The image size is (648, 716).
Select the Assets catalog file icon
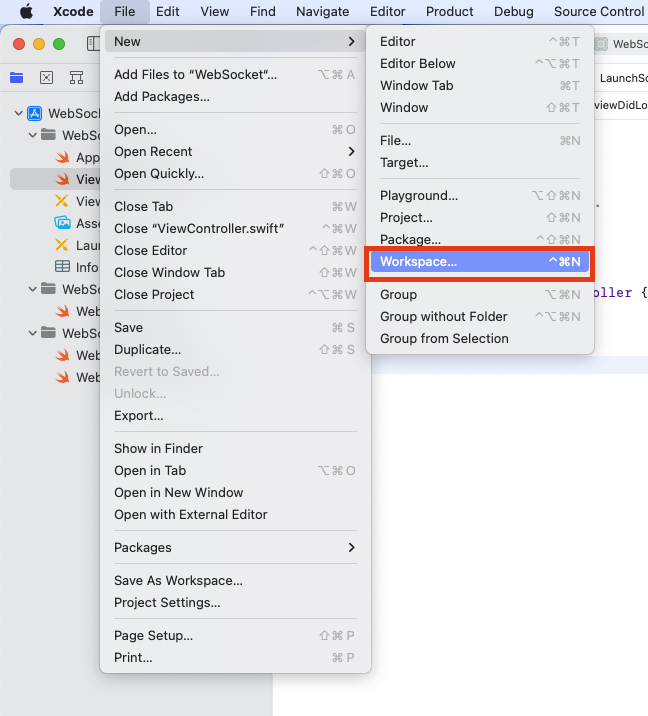pyautogui.click(x=63, y=223)
